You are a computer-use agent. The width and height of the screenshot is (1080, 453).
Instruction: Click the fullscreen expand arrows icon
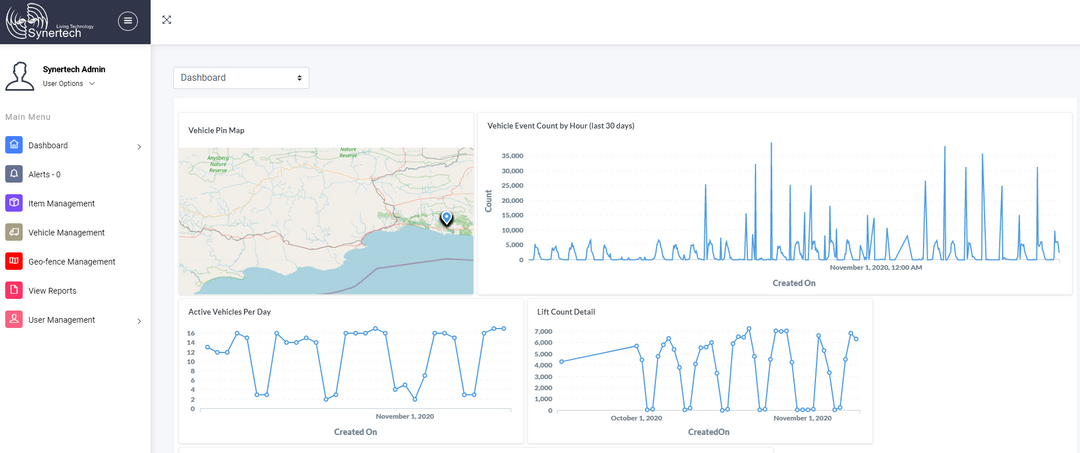click(167, 20)
